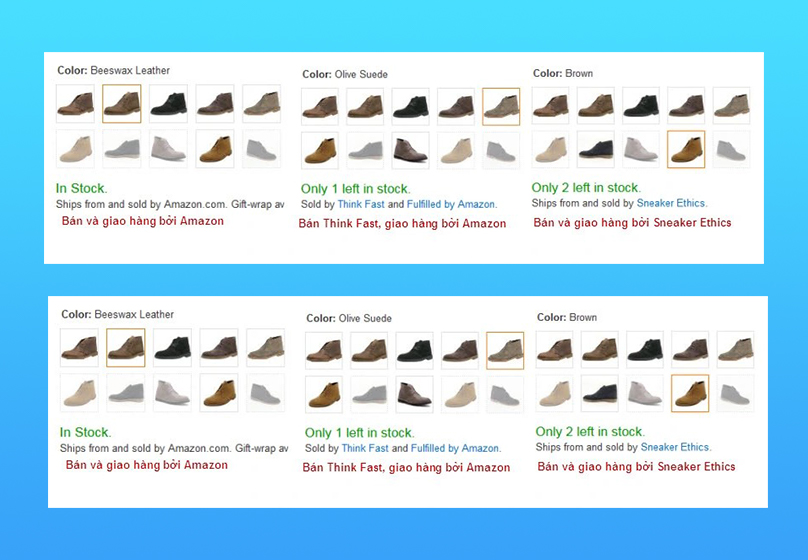Screen dimensions: 808x560
Task: Select the sand beige boot in bottom Brown group
Action: point(554,394)
